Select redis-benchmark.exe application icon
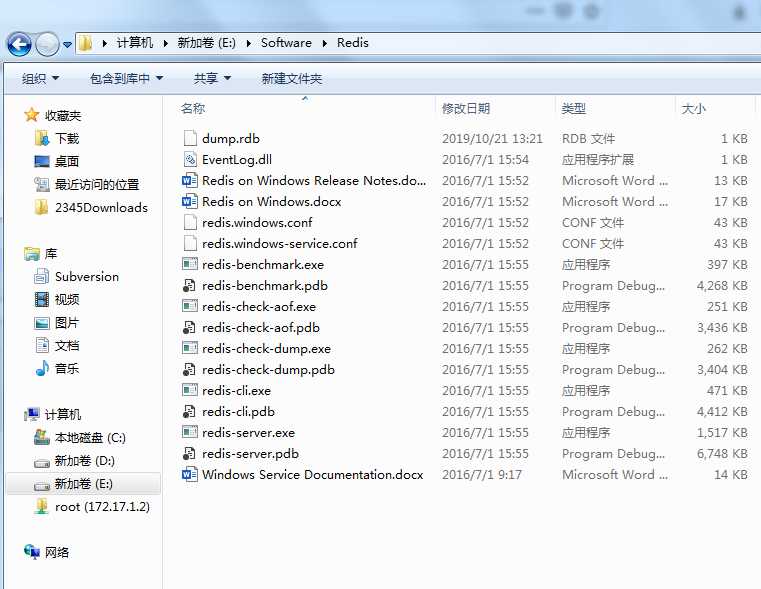The height and width of the screenshot is (589, 761). point(190,264)
